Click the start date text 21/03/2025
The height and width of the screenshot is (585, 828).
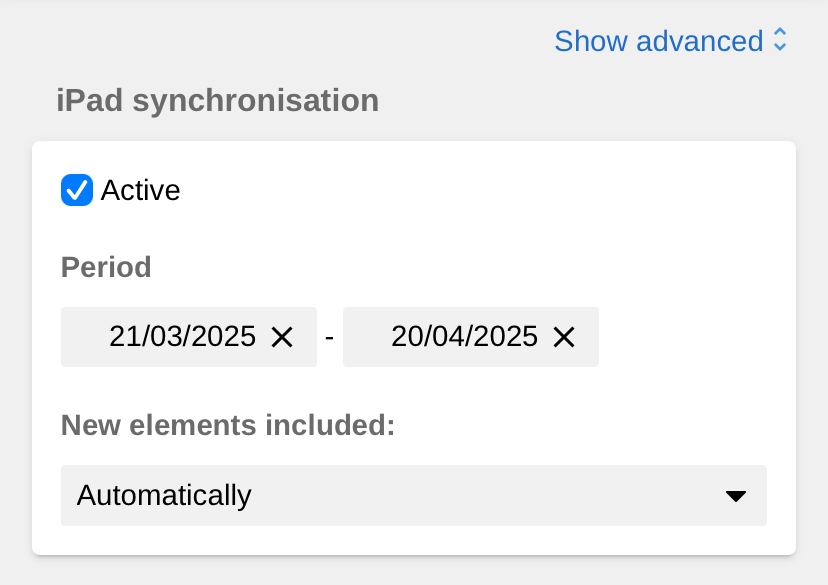click(x=183, y=337)
